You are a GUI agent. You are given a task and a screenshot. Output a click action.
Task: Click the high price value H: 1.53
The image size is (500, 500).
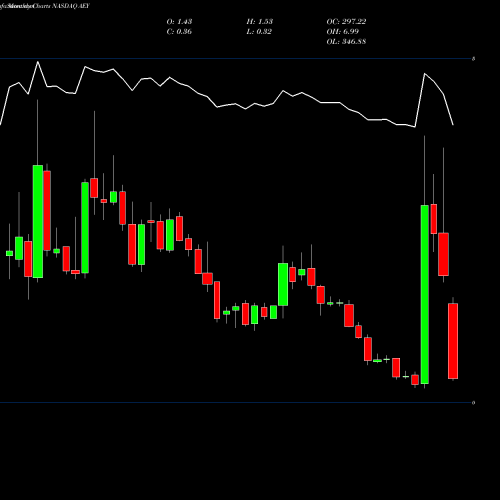259,22
